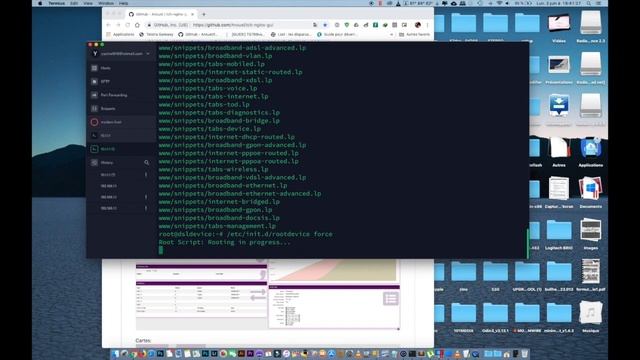Open Spotlight search in menu bar
This screenshot has height=360, width=640.
click(x=589, y=3)
